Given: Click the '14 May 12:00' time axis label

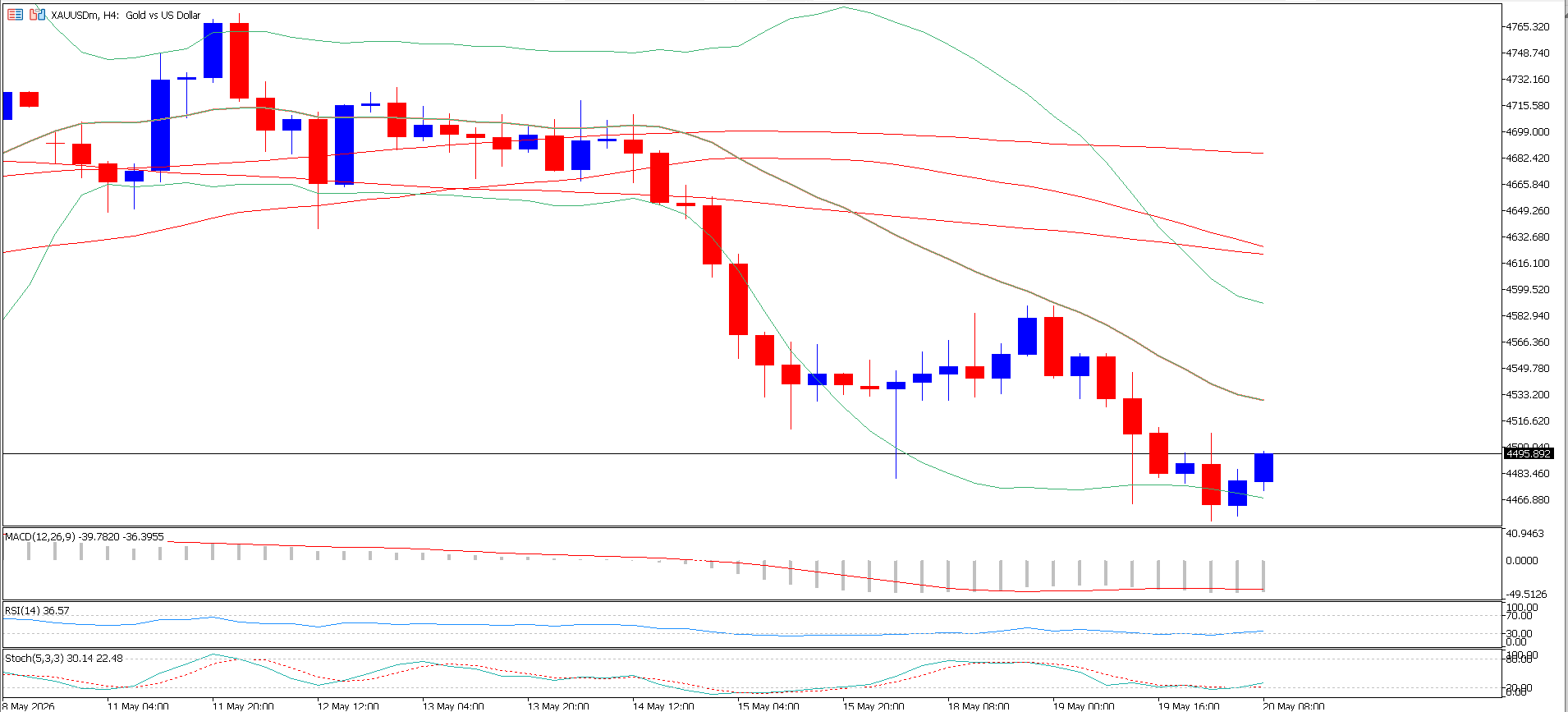Looking at the screenshot, I should [x=663, y=706].
